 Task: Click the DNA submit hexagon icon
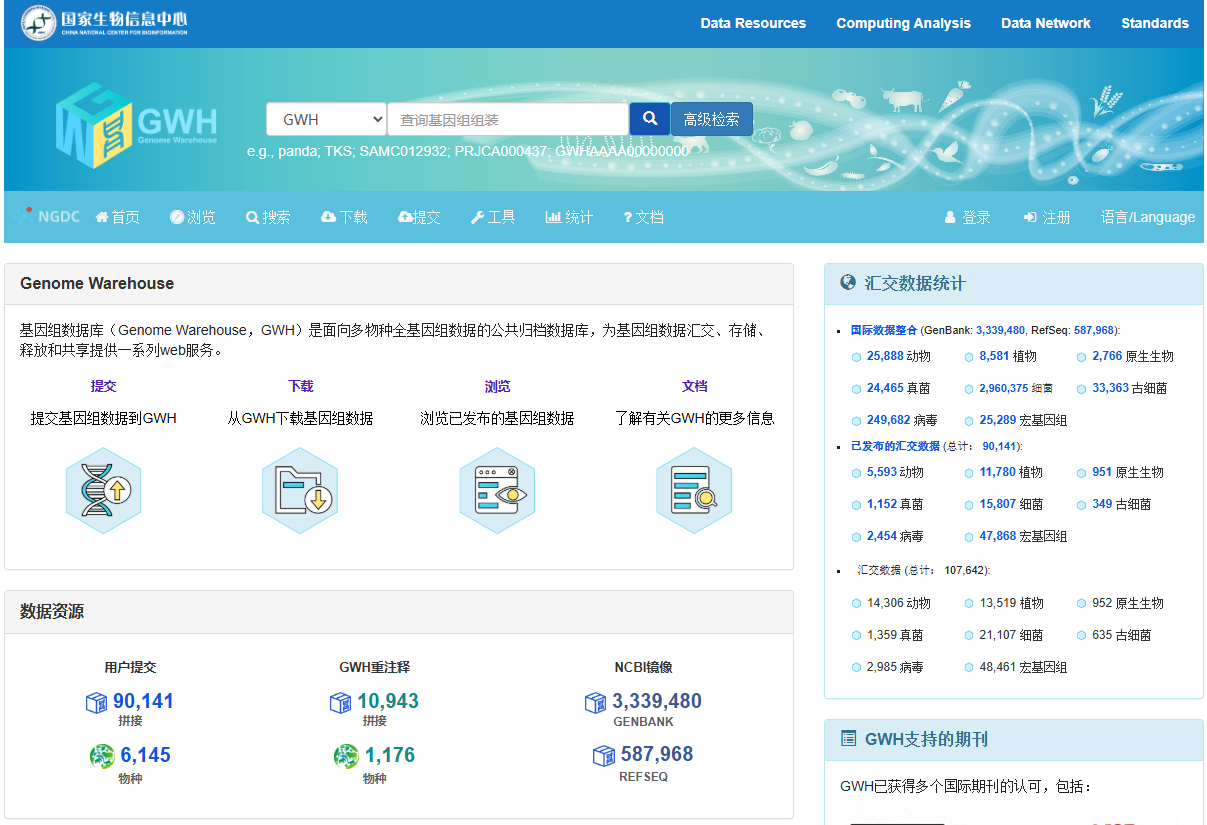coord(104,490)
